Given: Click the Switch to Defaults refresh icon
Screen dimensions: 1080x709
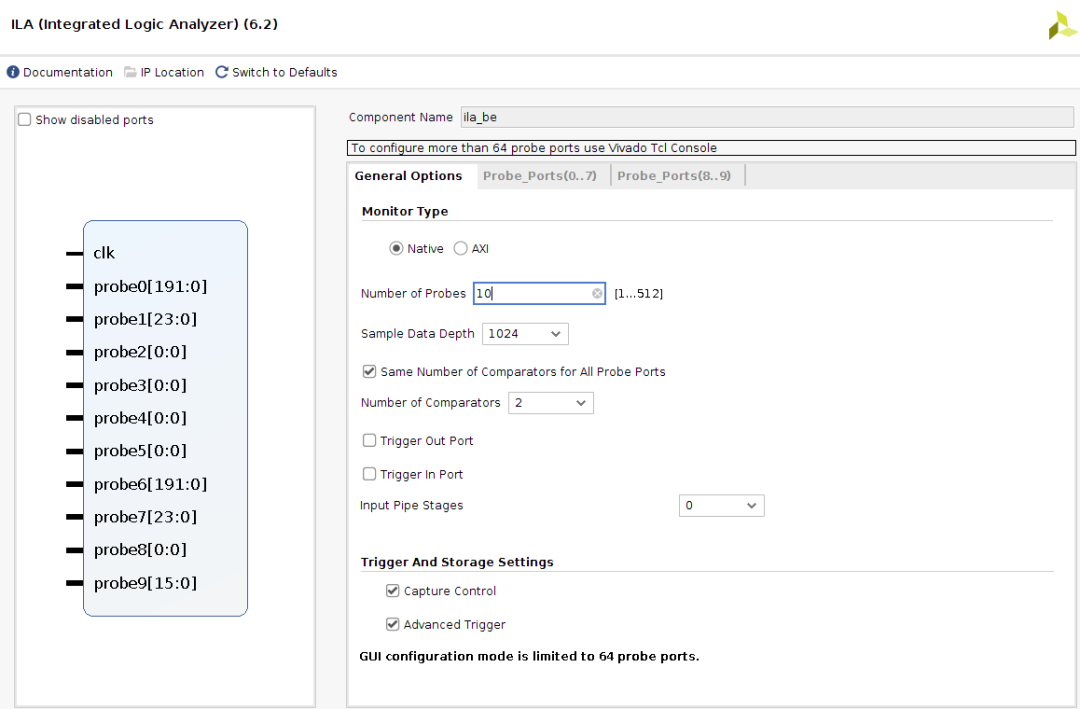Looking at the screenshot, I should [222, 72].
